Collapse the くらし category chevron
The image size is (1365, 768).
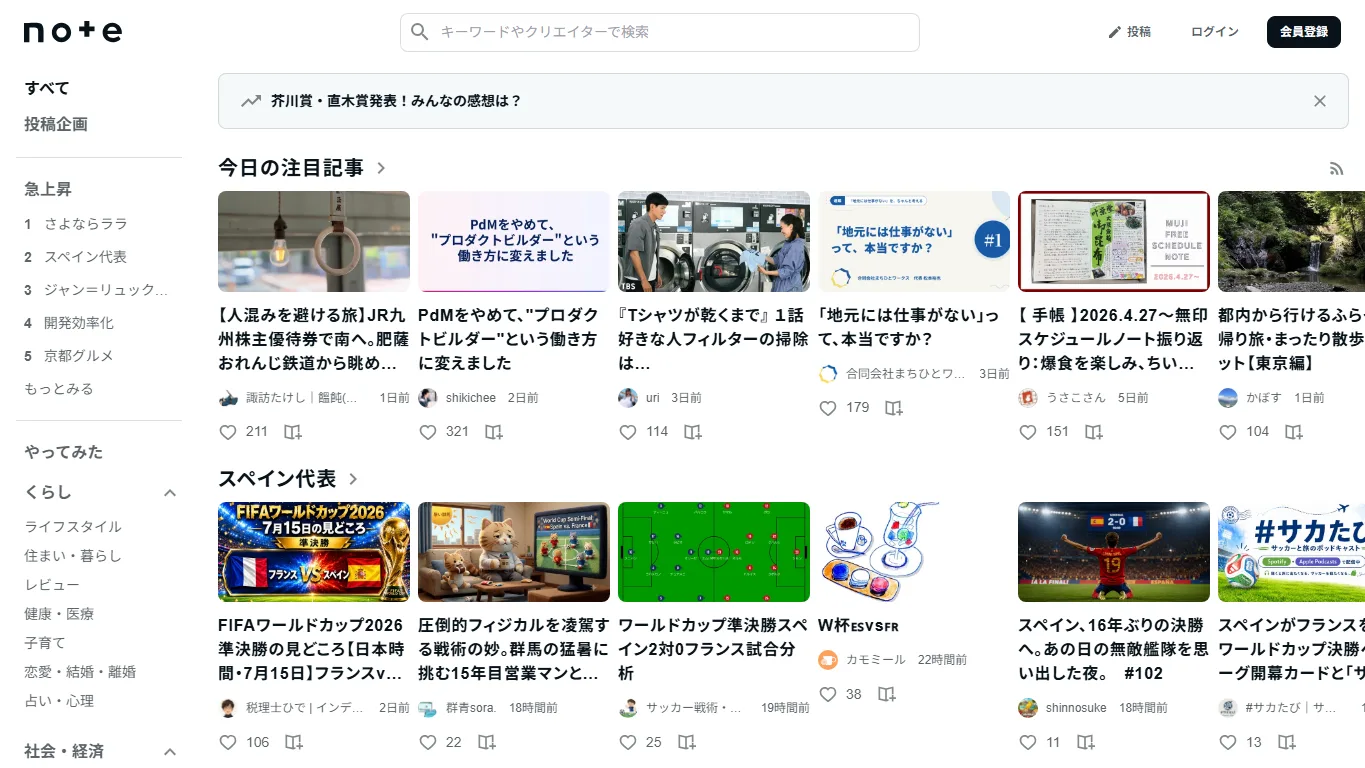coord(170,492)
